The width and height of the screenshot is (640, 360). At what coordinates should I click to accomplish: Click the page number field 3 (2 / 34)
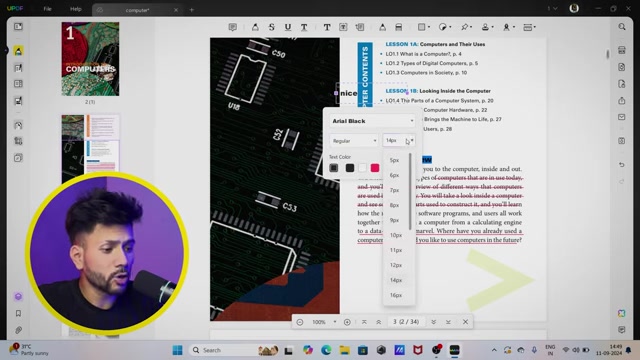[406, 322]
